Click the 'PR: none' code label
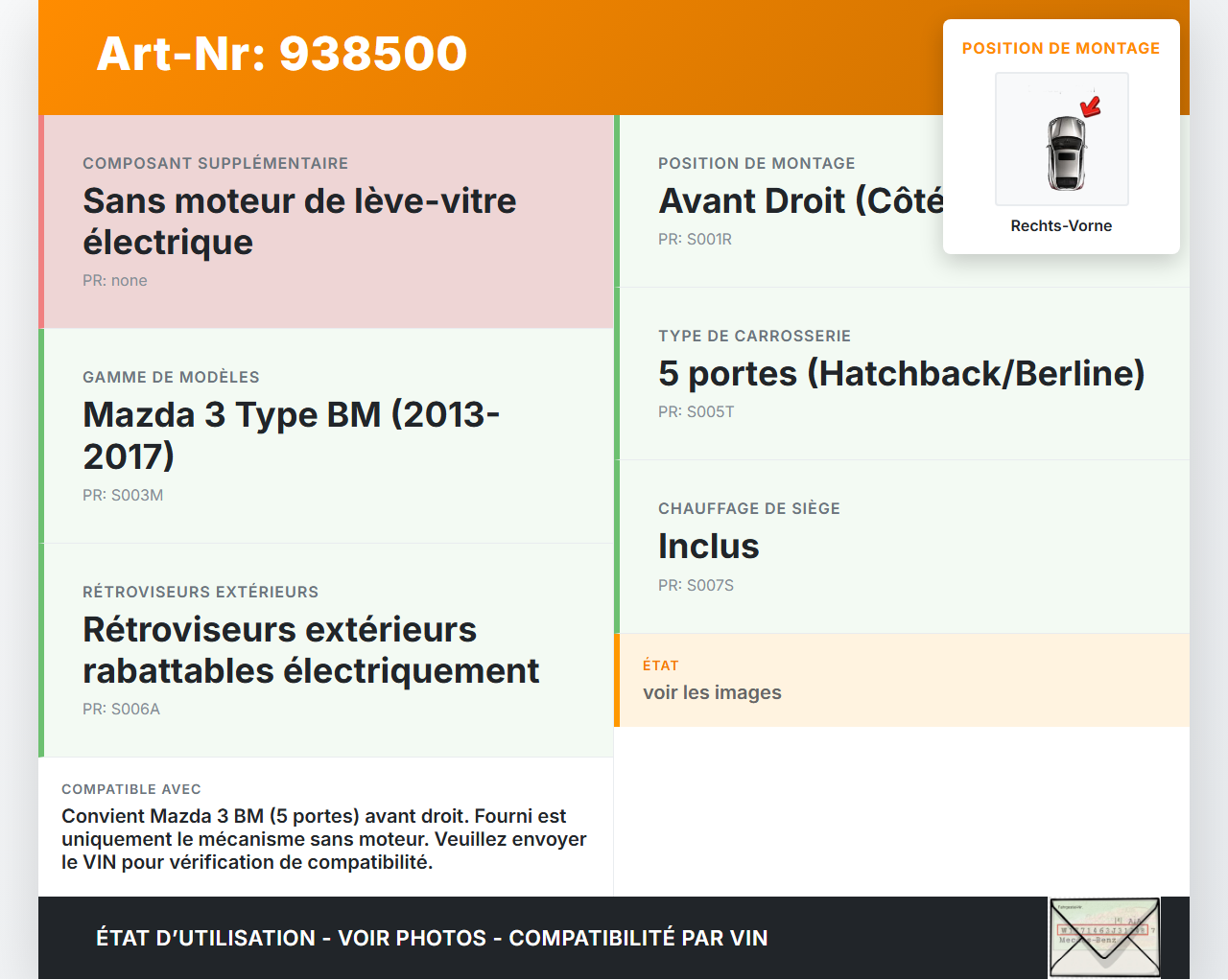Image resolution: width=1228 pixels, height=980 pixels. (115, 281)
